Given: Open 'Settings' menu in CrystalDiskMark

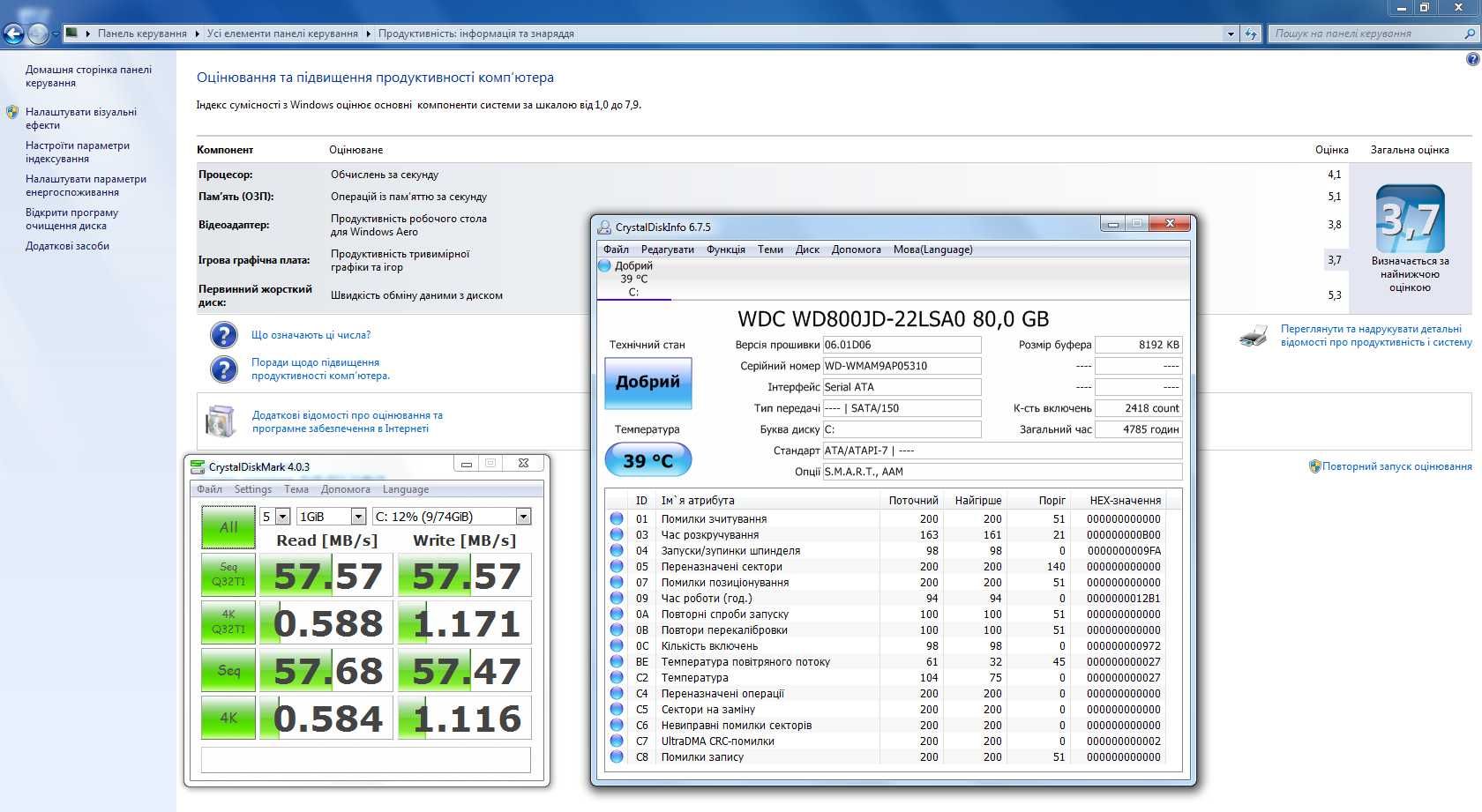Looking at the screenshot, I should (252, 489).
